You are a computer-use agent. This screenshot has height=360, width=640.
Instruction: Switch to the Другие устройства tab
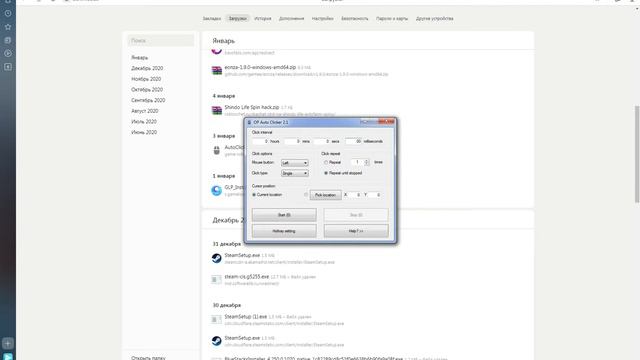pyautogui.click(x=435, y=18)
